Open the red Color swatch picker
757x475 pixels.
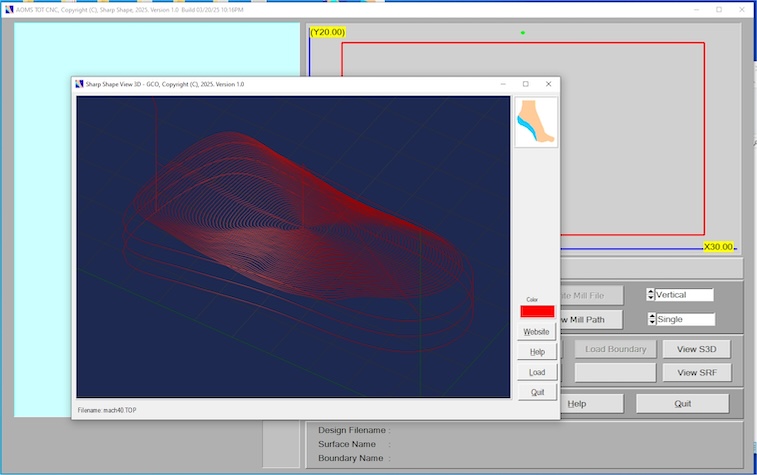point(537,311)
